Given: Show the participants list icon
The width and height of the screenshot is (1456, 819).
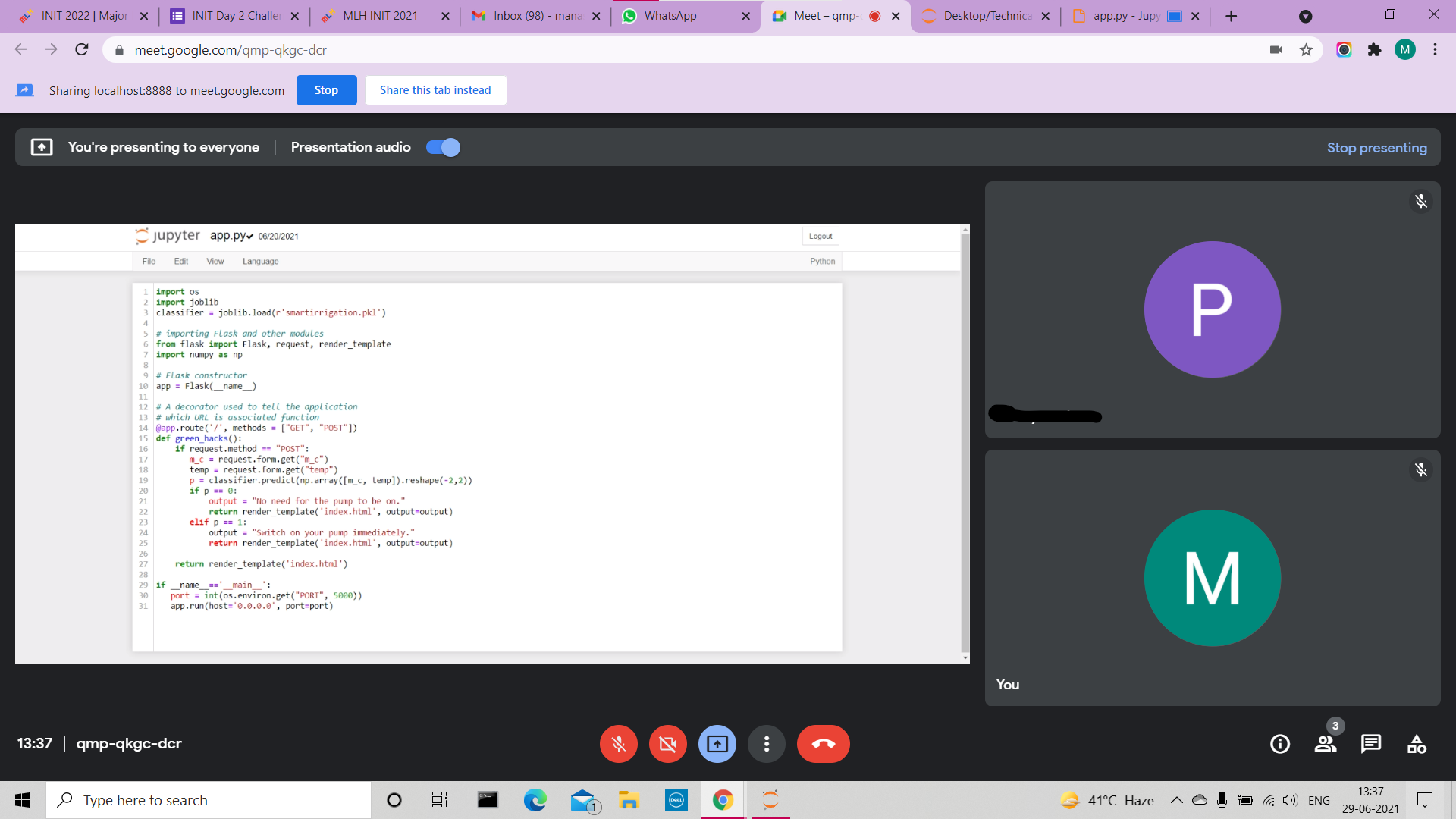Looking at the screenshot, I should point(1325,744).
